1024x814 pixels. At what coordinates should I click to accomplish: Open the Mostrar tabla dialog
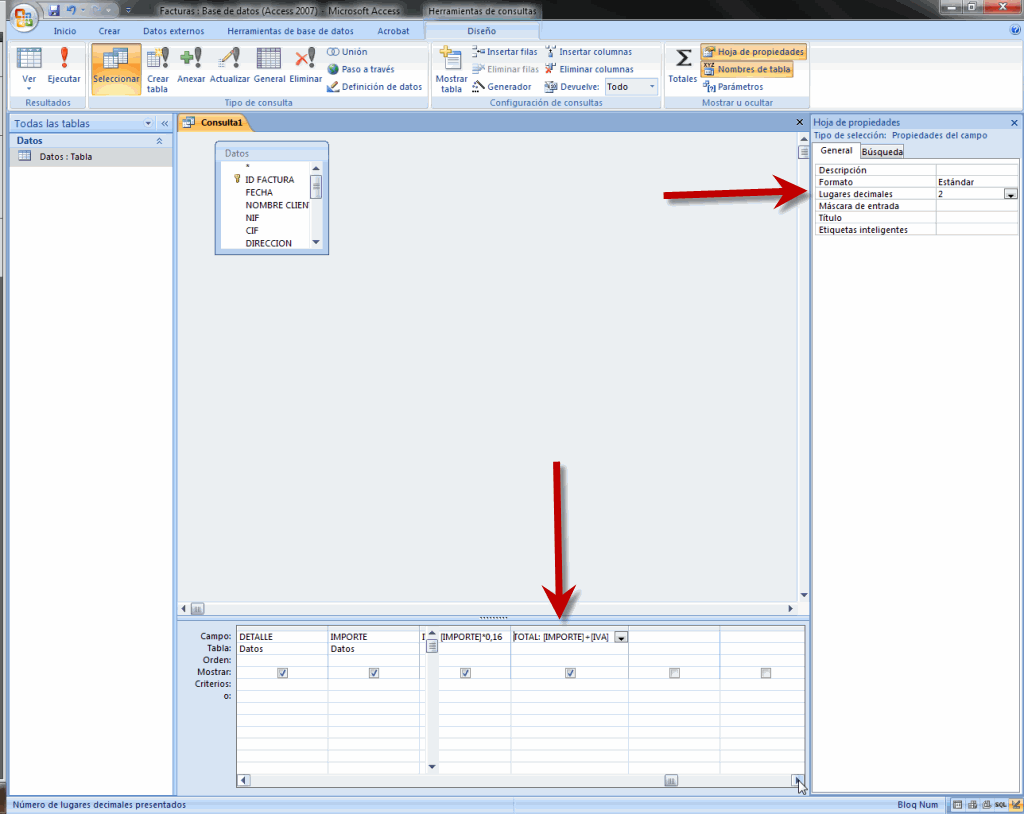coord(451,68)
